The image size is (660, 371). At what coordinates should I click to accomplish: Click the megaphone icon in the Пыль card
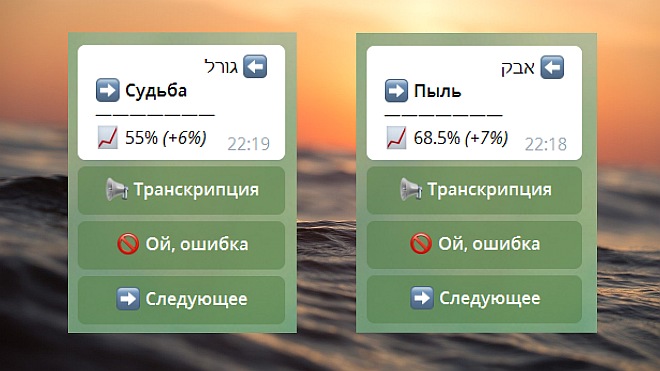410,189
